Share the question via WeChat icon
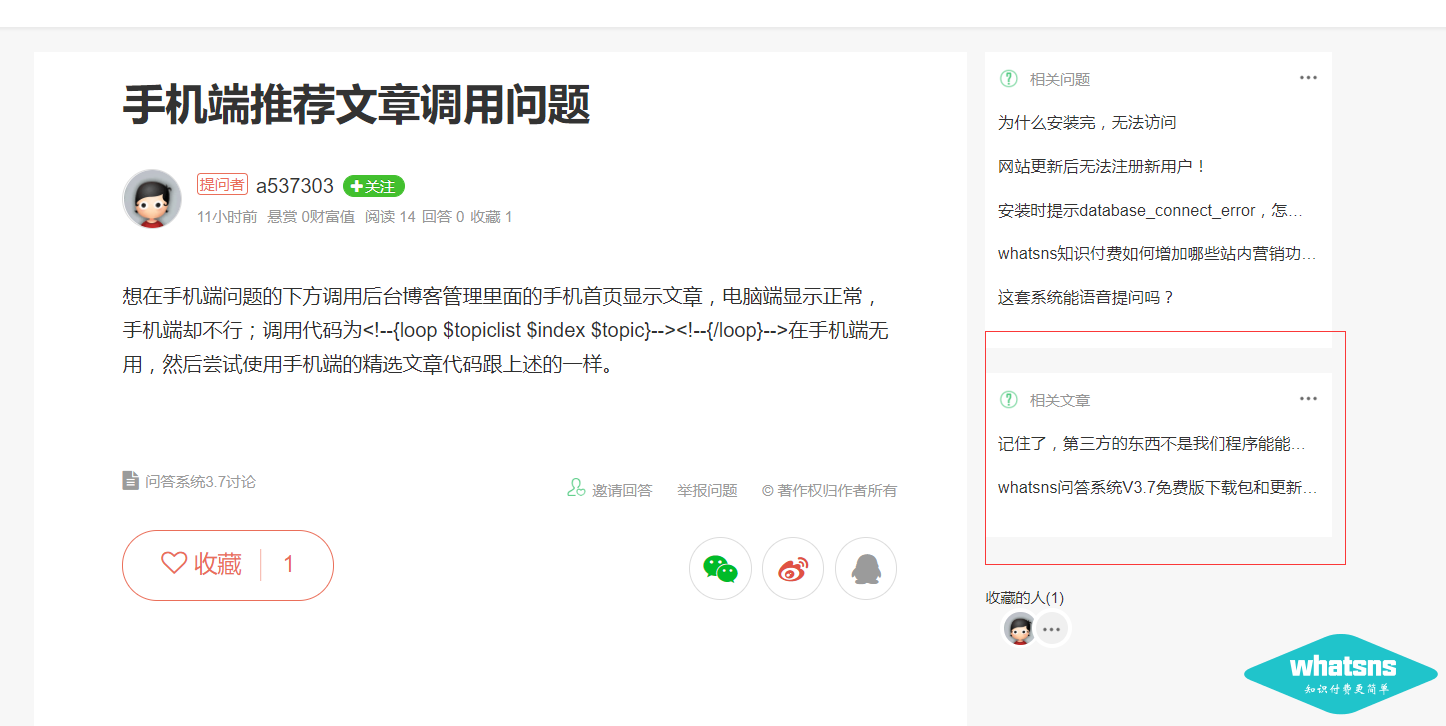The width and height of the screenshot is (1446, 726). pyautogui.click(x=720, y=569)
